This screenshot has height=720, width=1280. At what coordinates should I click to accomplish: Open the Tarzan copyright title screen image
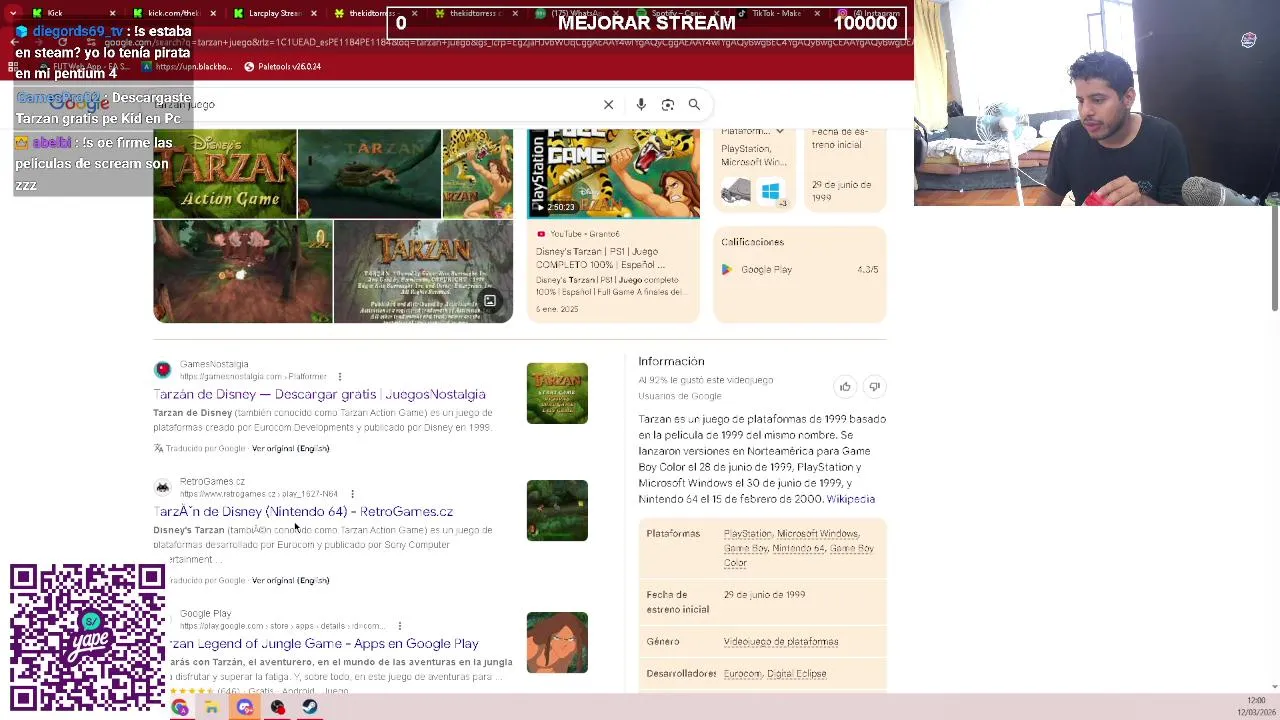point(423,272)
